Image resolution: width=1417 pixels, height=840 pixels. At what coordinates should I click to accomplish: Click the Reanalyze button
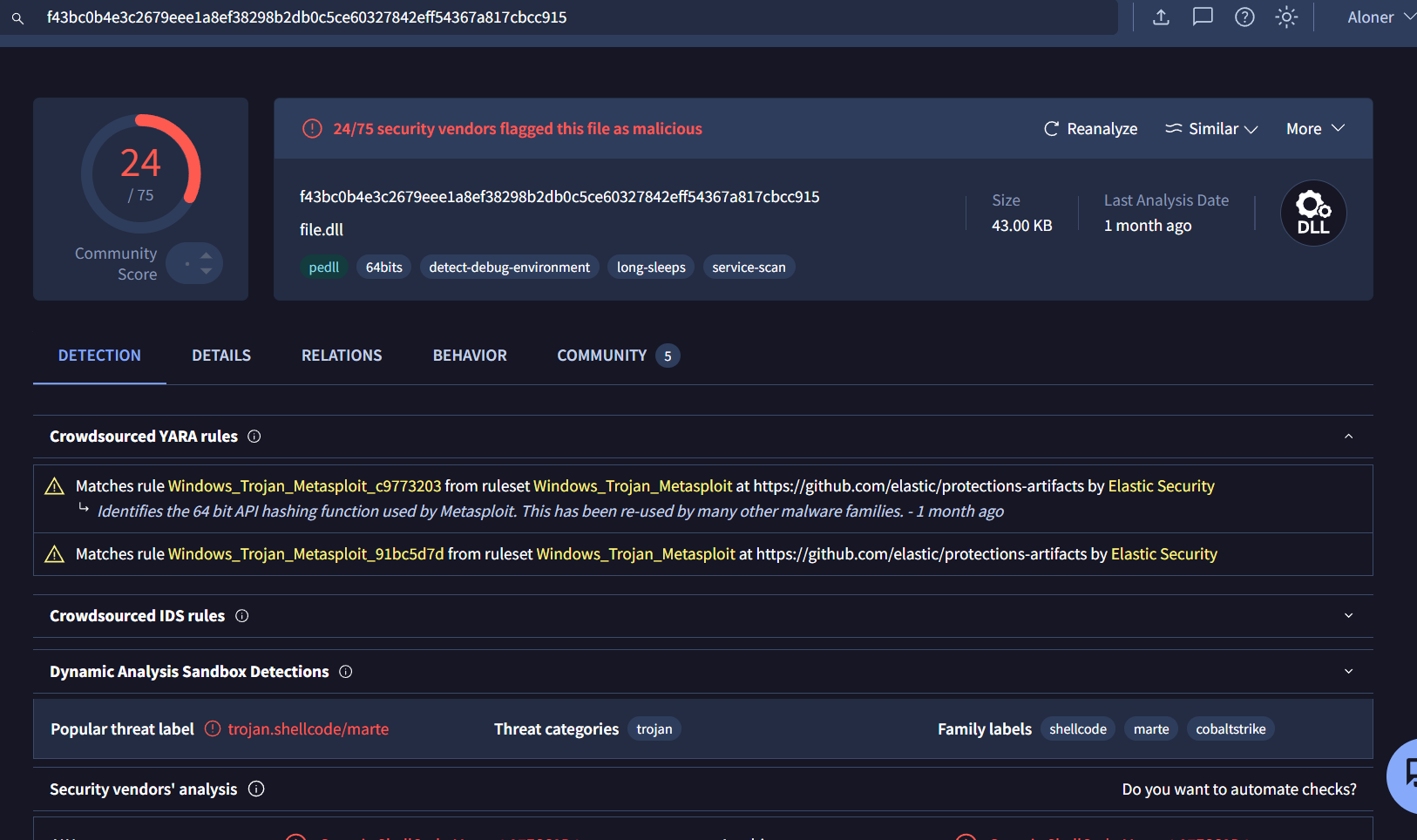tap(1090, 129)
